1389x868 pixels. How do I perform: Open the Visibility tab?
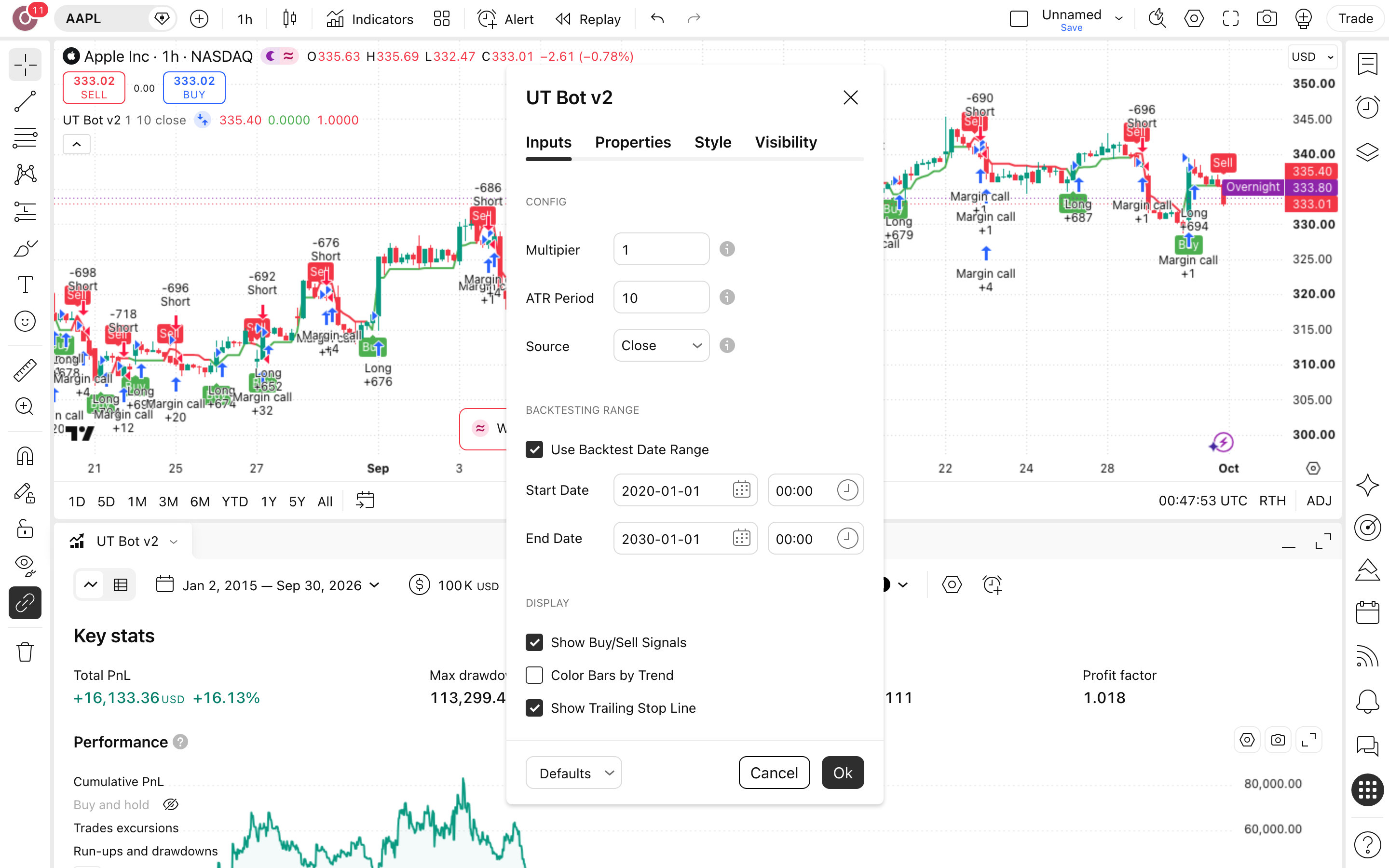point(785,142)
